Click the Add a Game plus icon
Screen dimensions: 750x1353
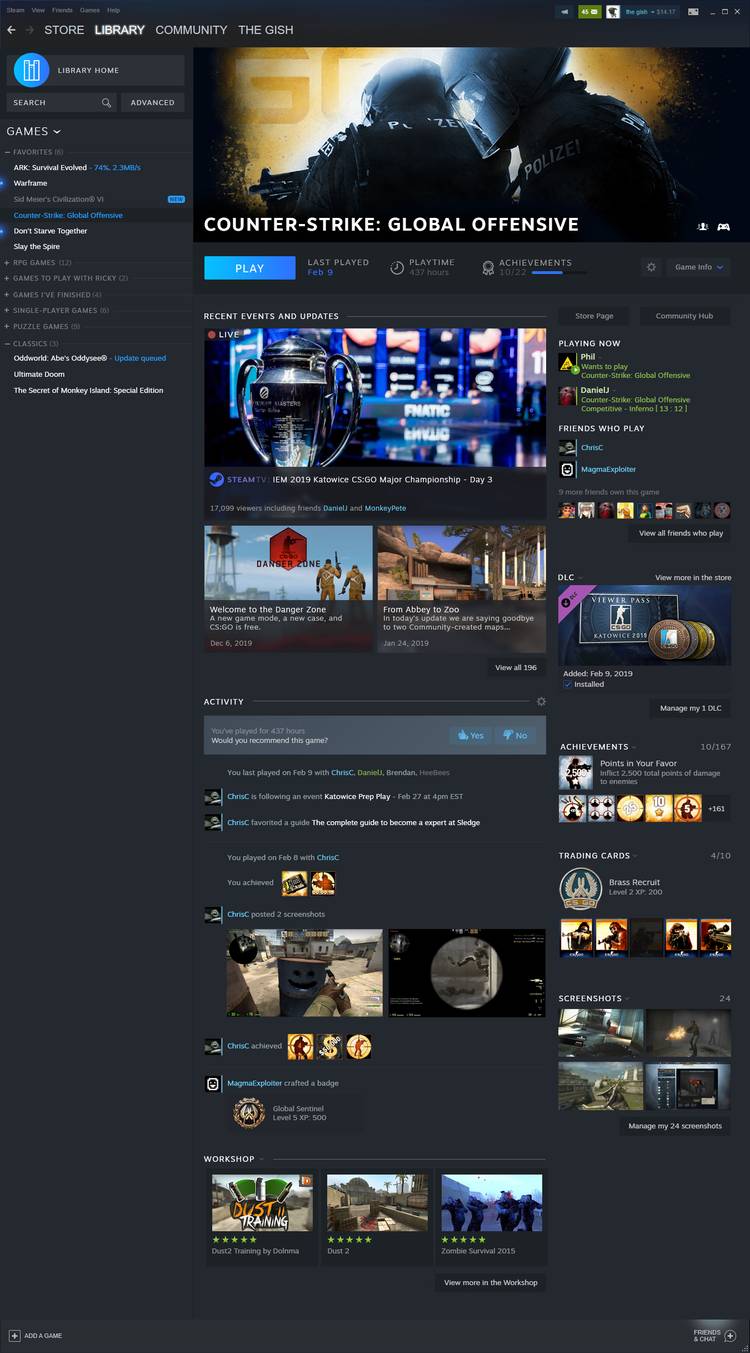(14, 1335)
